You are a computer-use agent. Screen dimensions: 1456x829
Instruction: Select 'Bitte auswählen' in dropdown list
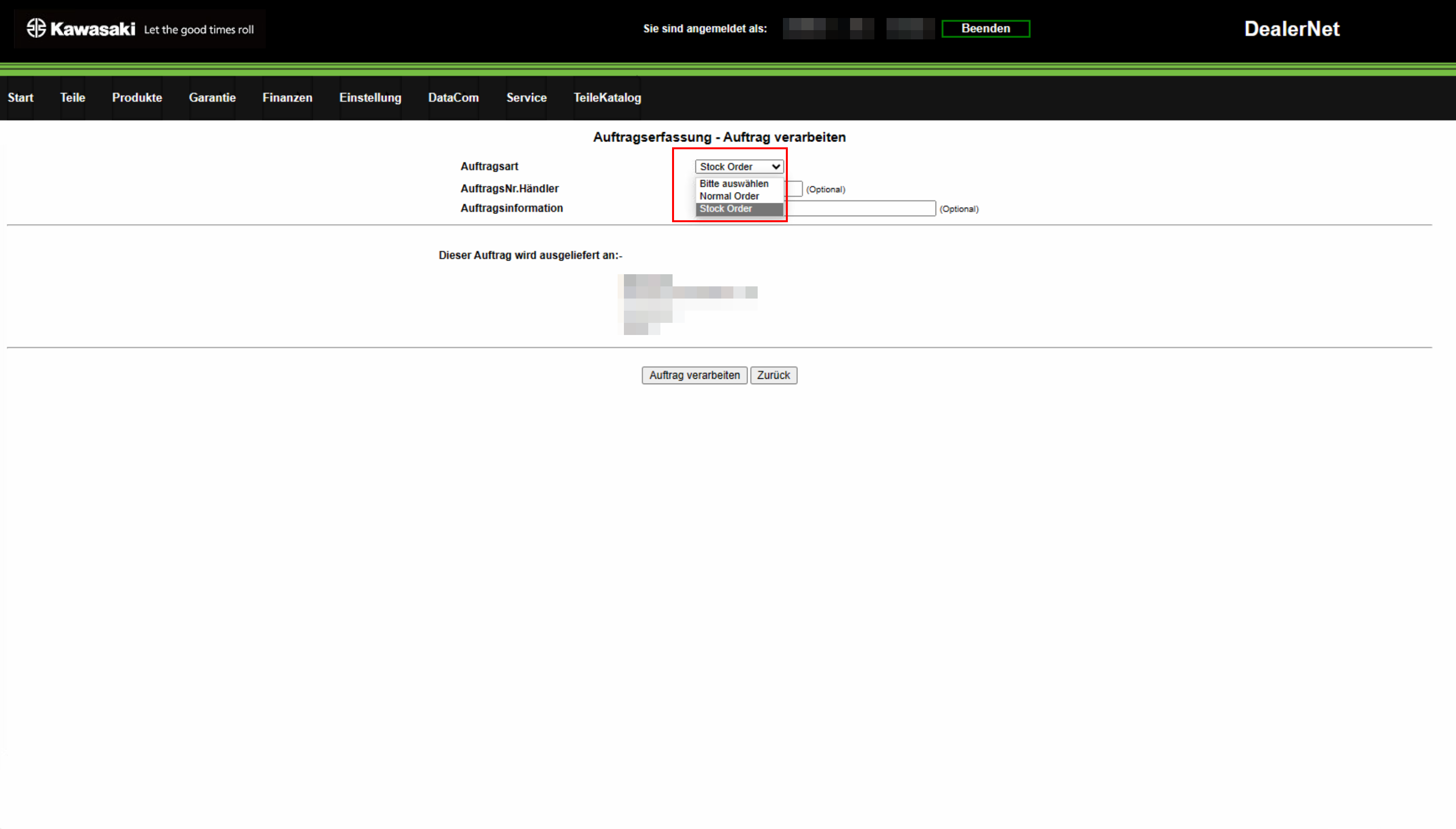tap(739, 183)
